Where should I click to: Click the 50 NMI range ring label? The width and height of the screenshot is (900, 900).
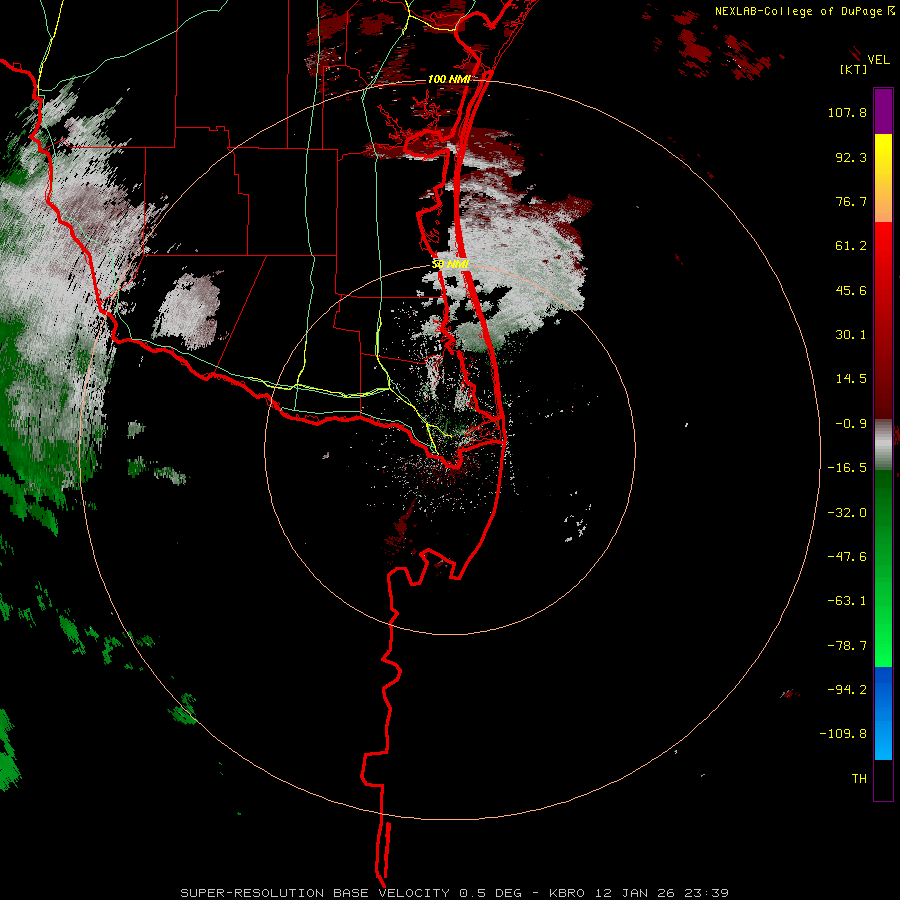(451, 264)
